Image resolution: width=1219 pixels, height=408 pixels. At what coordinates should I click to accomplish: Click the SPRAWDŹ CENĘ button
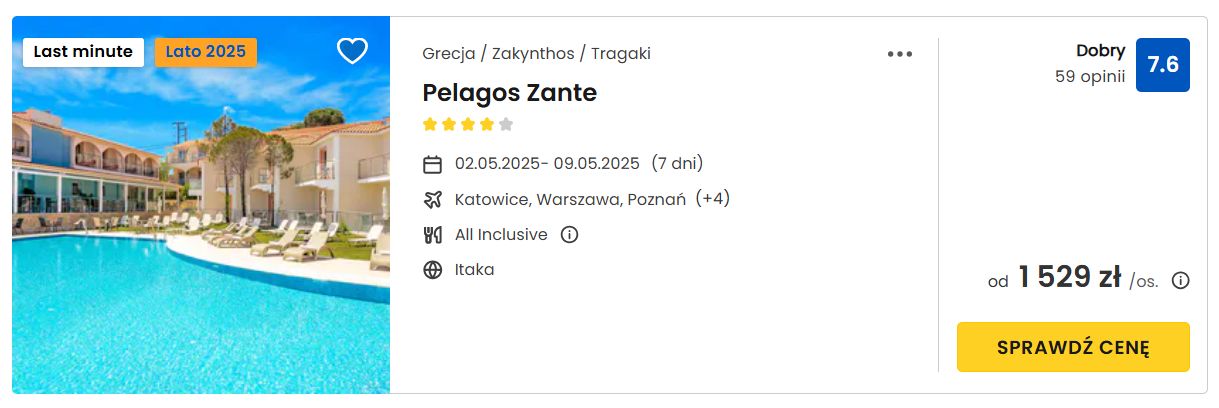pyautogui.click(x=1073, y=347)
